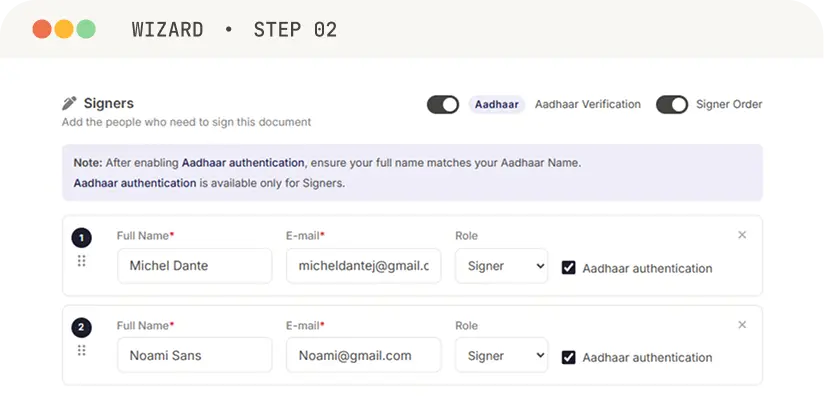Click the E-mail field with micheldantej@gmail
824x416 pixels.
(x=364, y=266)
